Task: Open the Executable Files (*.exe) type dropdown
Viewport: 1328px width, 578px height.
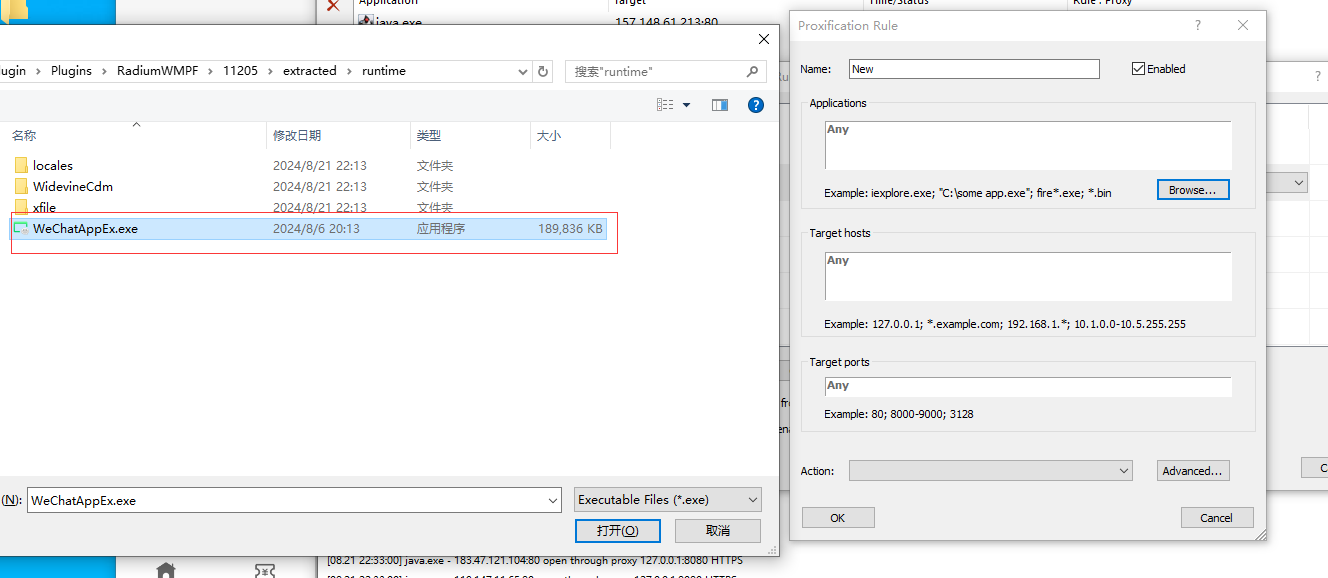Action: tap(754, 500)
